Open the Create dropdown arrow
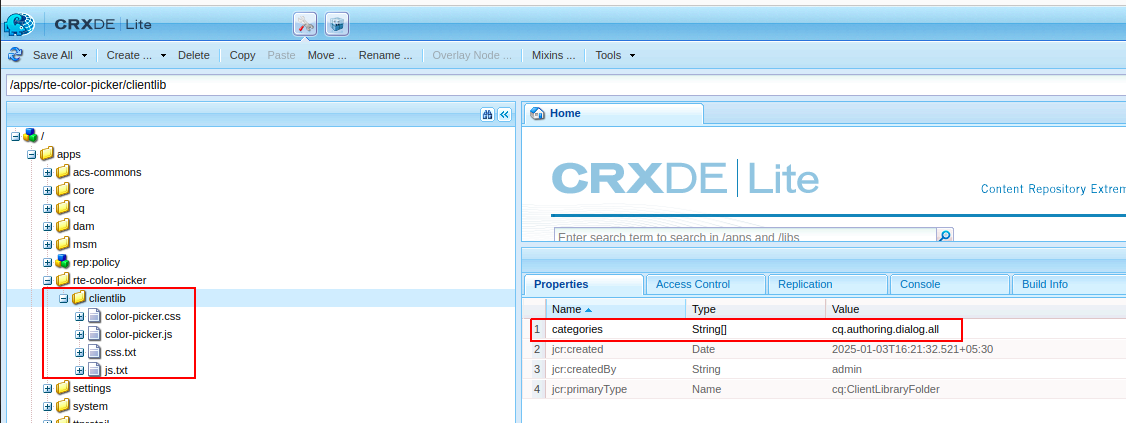Screen dimensions: 1126x423 pyautogui.click(x=163, y=55)
